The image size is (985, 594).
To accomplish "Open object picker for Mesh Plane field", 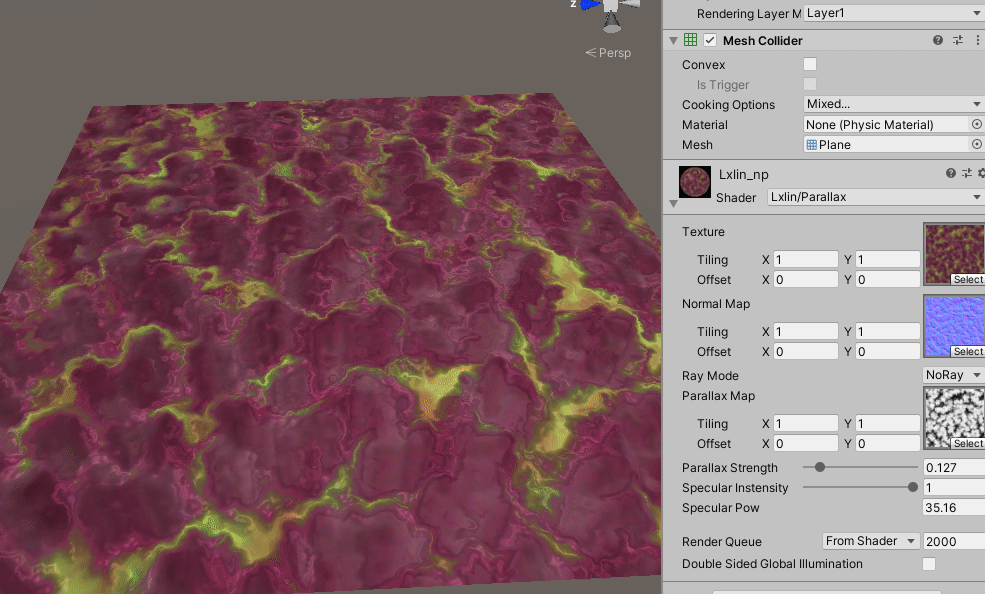I will click(x=977, y=145).
